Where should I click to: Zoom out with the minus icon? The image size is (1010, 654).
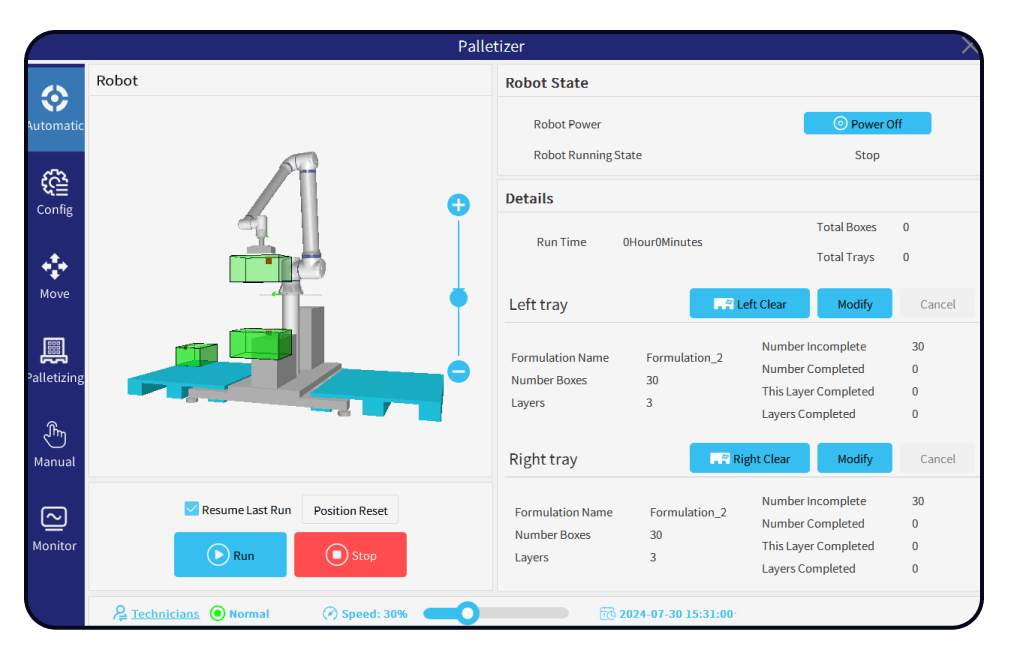[458, 371]
